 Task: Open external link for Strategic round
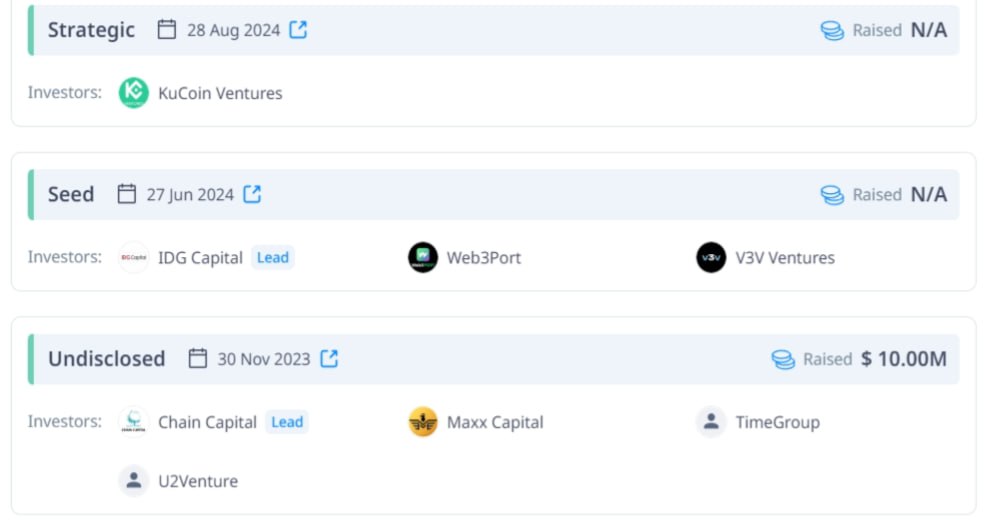298,29
